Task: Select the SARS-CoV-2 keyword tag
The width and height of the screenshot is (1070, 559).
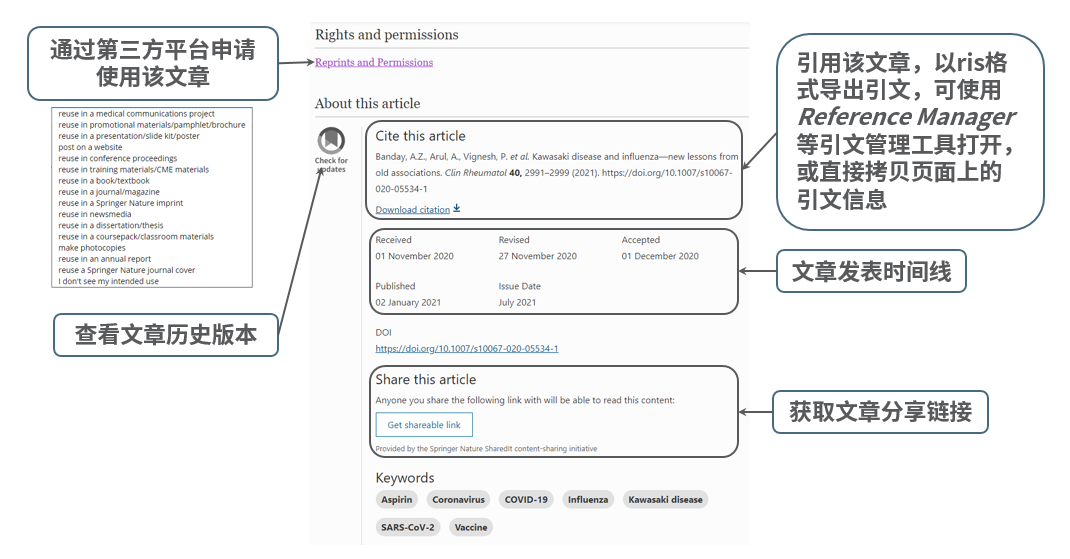Action: click(407, 528)
